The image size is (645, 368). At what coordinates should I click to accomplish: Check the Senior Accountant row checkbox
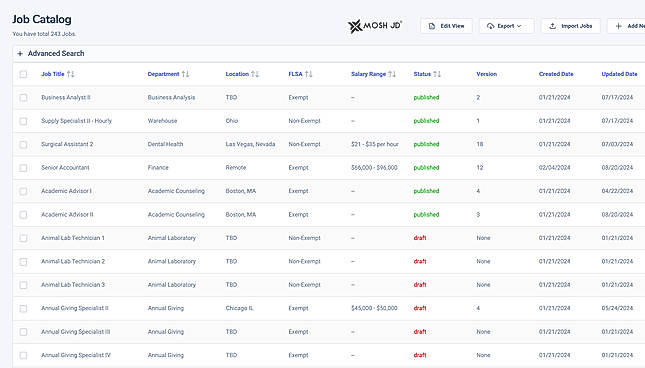[23, 168]
